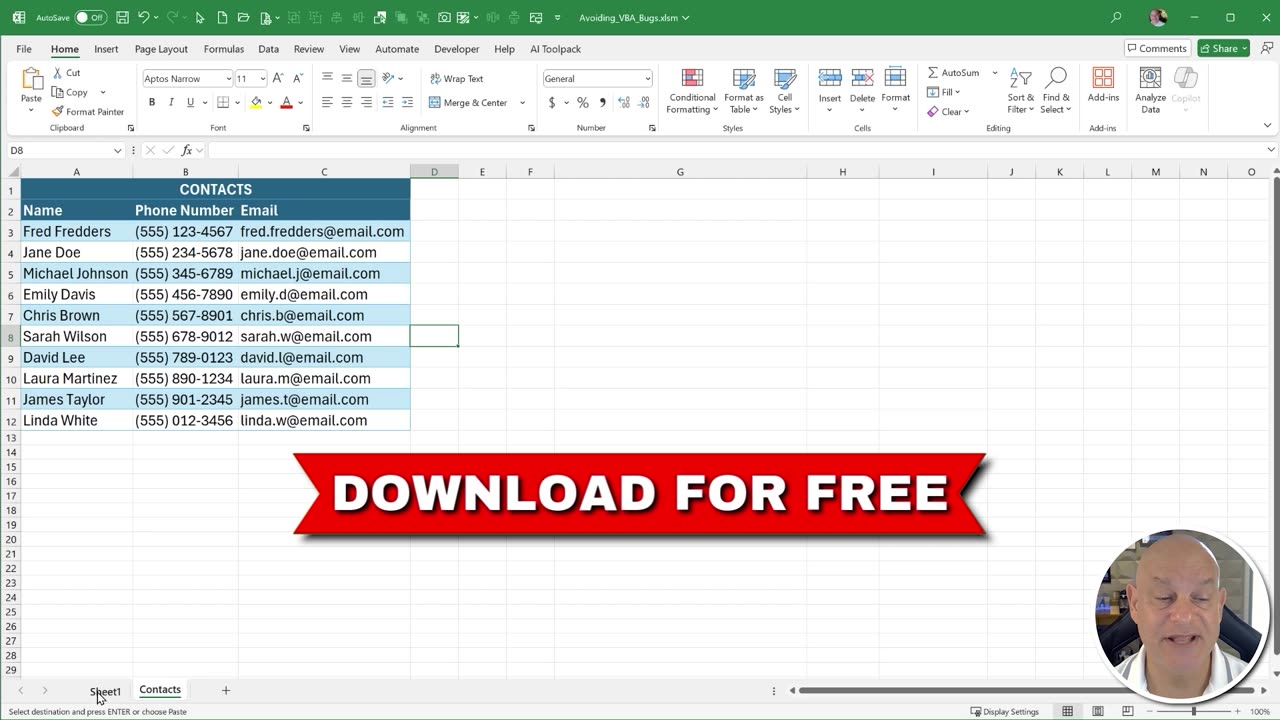1280x720 pixels.
Task: Add a new sheet with the plus button
Action: 225,690
